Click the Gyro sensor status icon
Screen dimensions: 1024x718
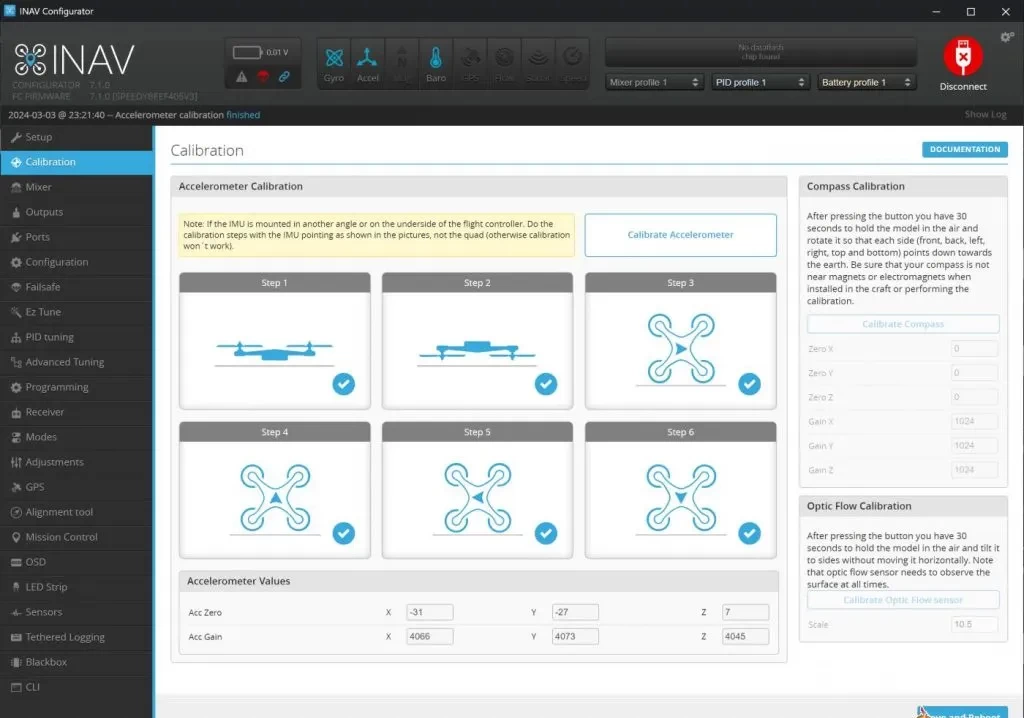pyautogui.click(x=334, y=63)
